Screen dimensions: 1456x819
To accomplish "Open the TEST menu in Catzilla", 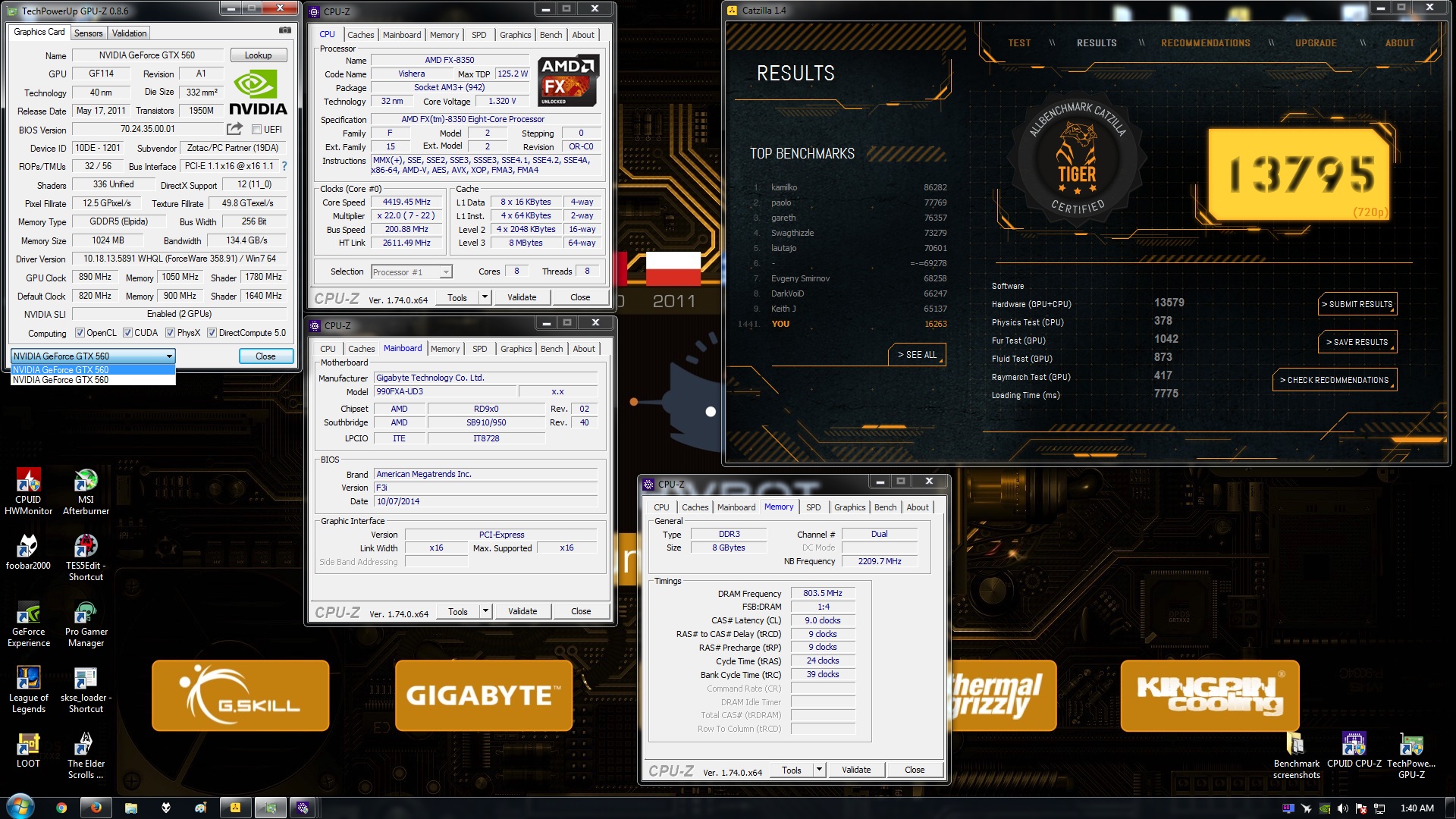I will click(x=1019, y=43).
